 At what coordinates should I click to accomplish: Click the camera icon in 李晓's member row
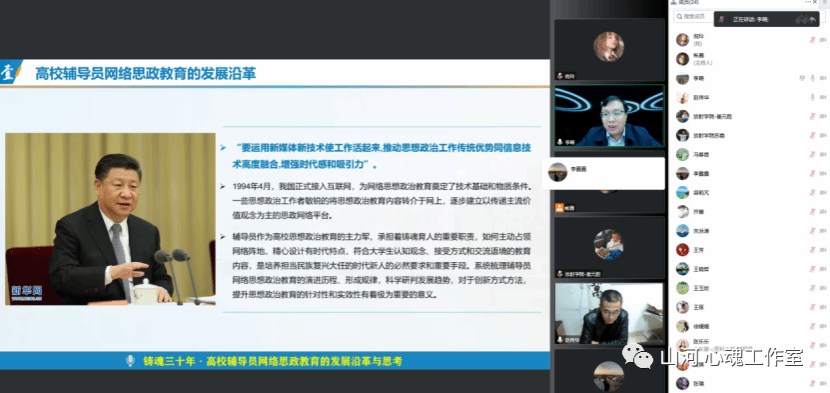click(823, 78)
